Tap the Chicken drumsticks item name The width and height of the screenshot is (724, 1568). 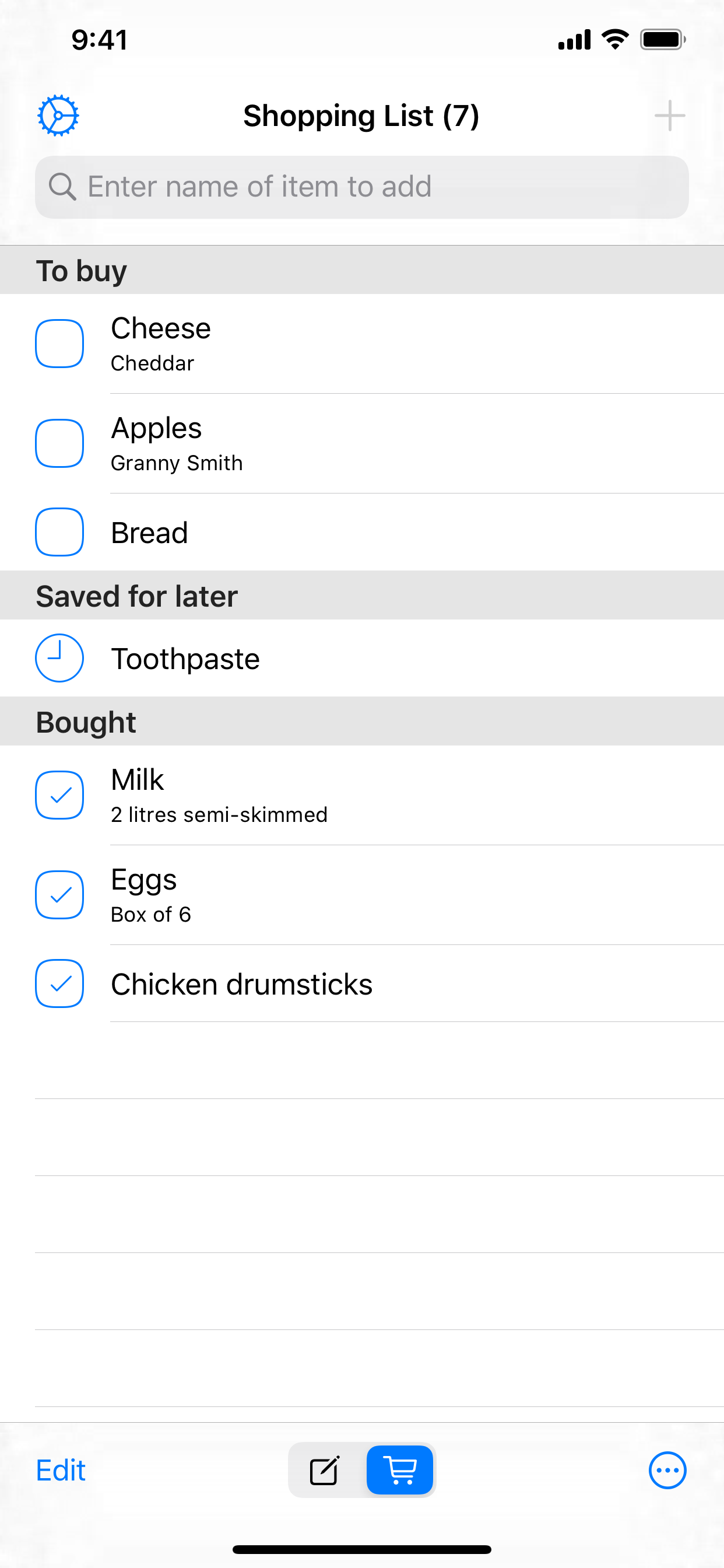click(241, 984)
